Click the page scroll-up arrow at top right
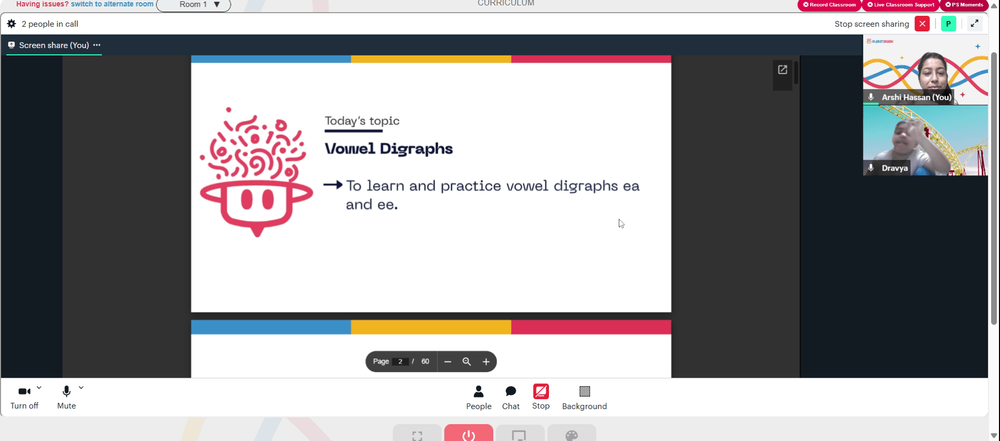Image resolution: width=1000 pixels, height=441 pixels. pyautogui.click(x=996, y=5)
